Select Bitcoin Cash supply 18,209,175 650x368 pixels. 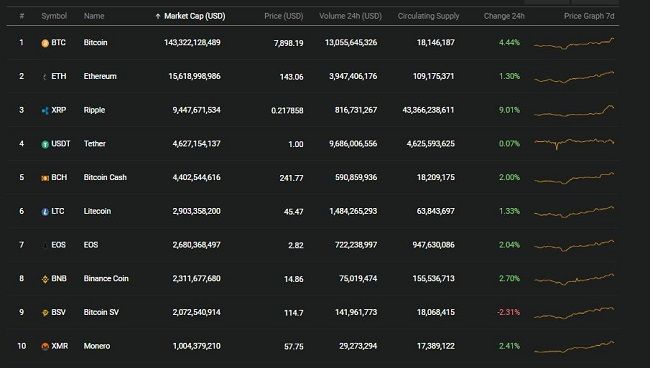(436, 177)
